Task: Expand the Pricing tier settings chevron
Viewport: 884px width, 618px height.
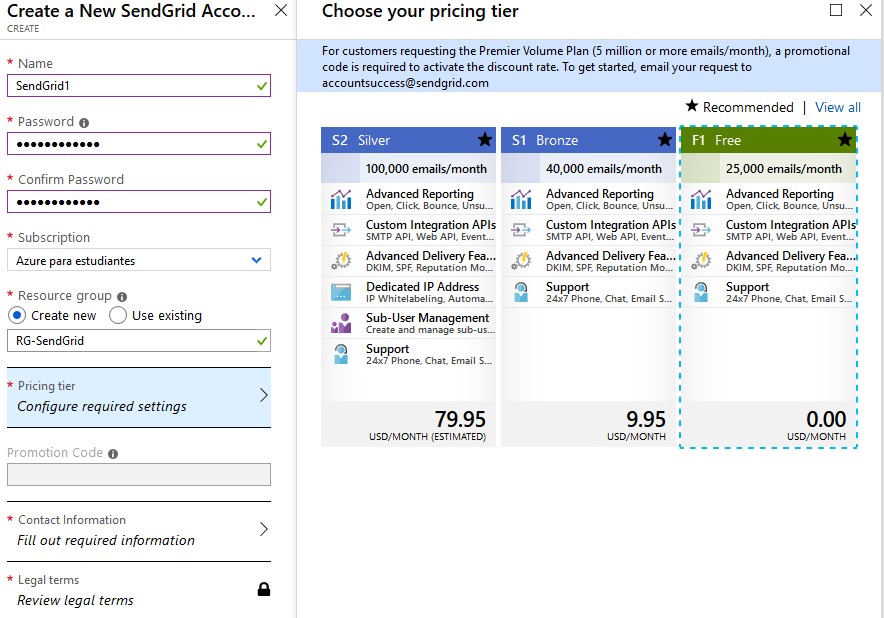Action: click(x=263, y=395)
